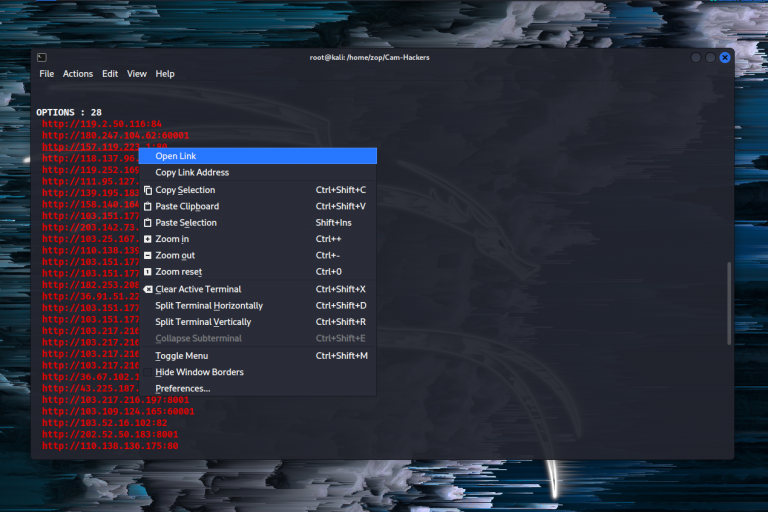
Task: Close the terminal window with the blue X
Action: coord(725,57)
